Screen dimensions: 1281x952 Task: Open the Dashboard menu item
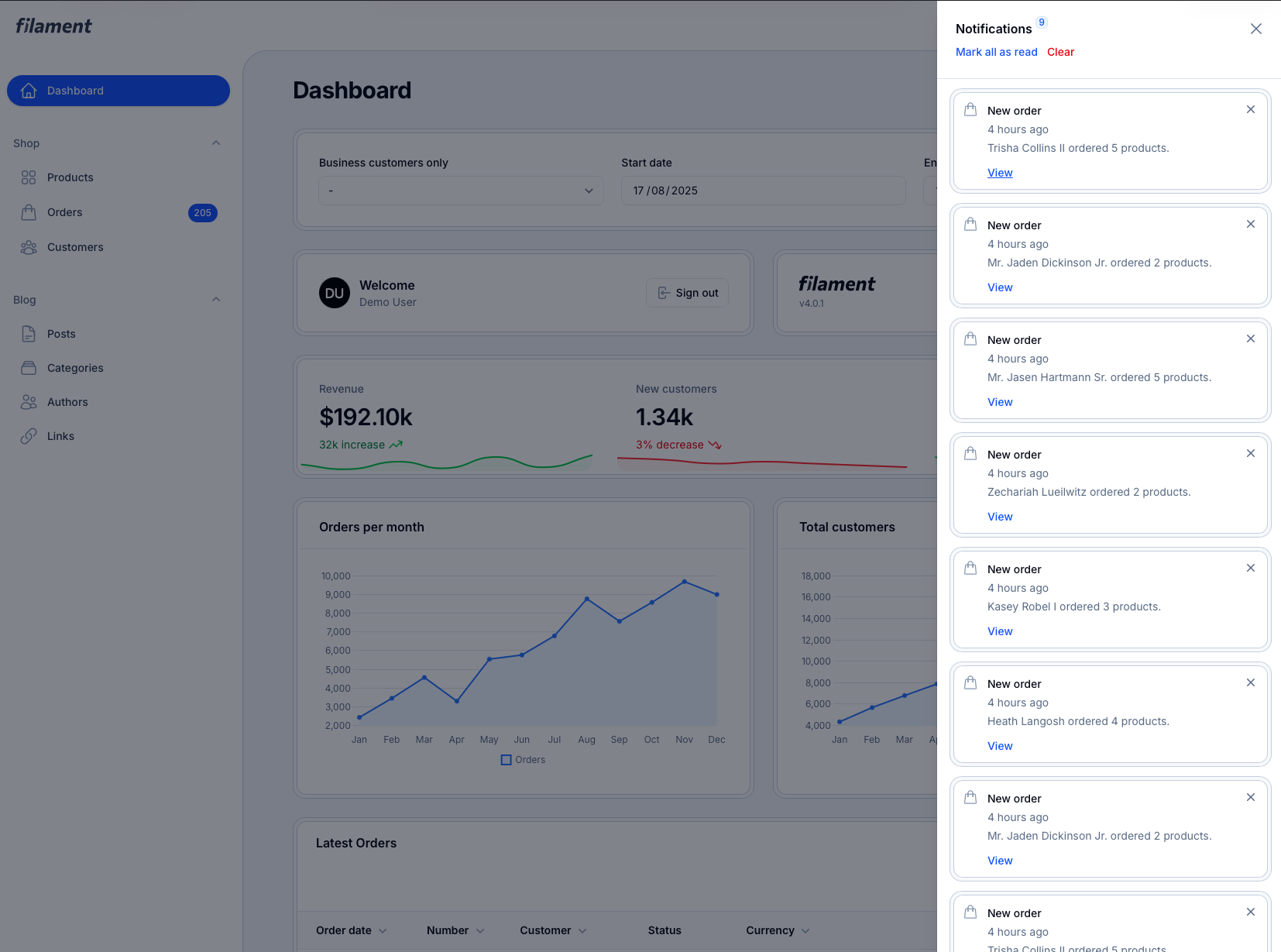118,91
